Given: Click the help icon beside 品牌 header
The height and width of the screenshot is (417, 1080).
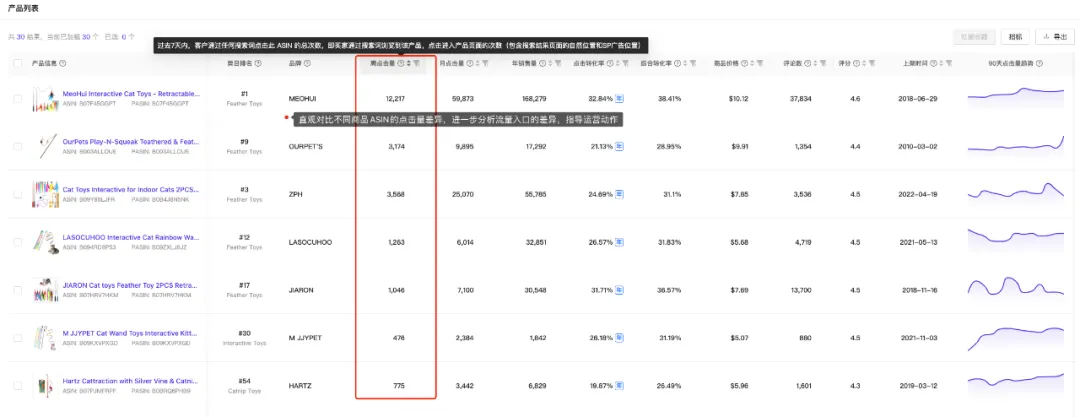Looking at the screenshot, I should pyautogui.click(x=307, y=63).
